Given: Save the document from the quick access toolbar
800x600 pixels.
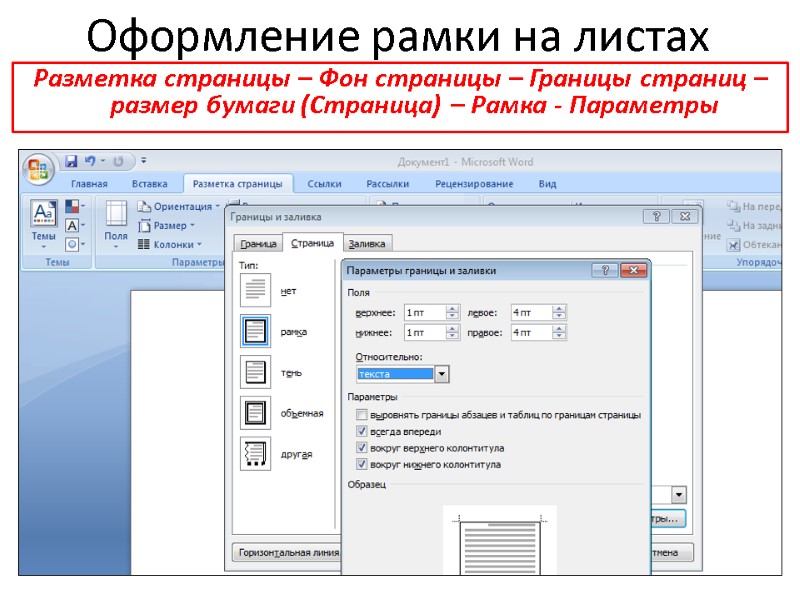Looking at the screenshot, I should [x=71, y=161].
